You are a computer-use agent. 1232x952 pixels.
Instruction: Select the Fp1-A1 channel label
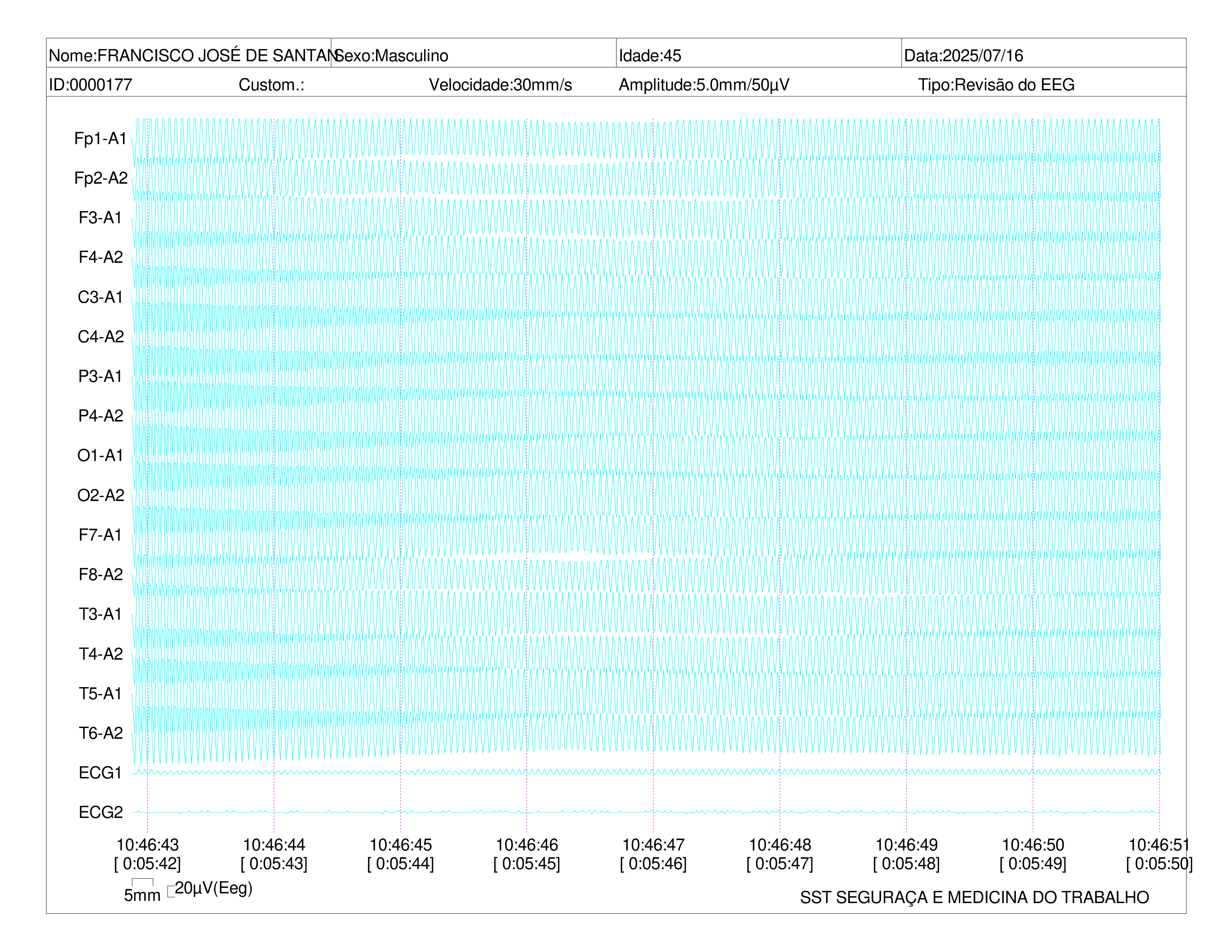point(100,138)
